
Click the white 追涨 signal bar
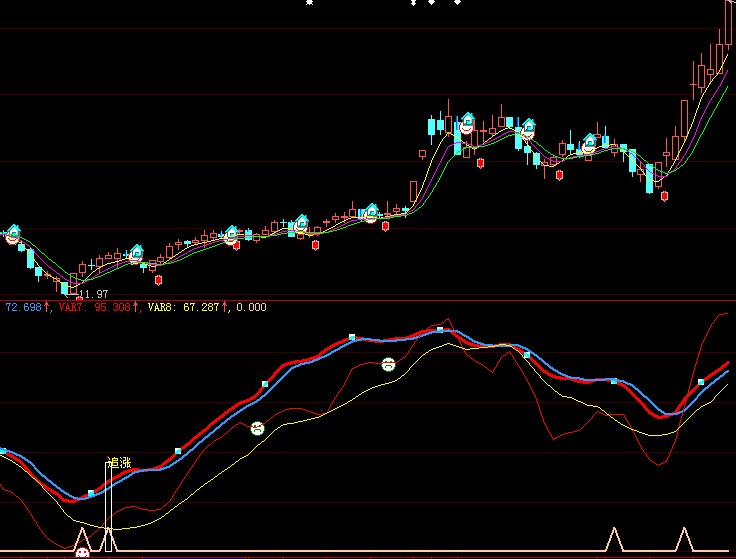click(x=108, y=506)
